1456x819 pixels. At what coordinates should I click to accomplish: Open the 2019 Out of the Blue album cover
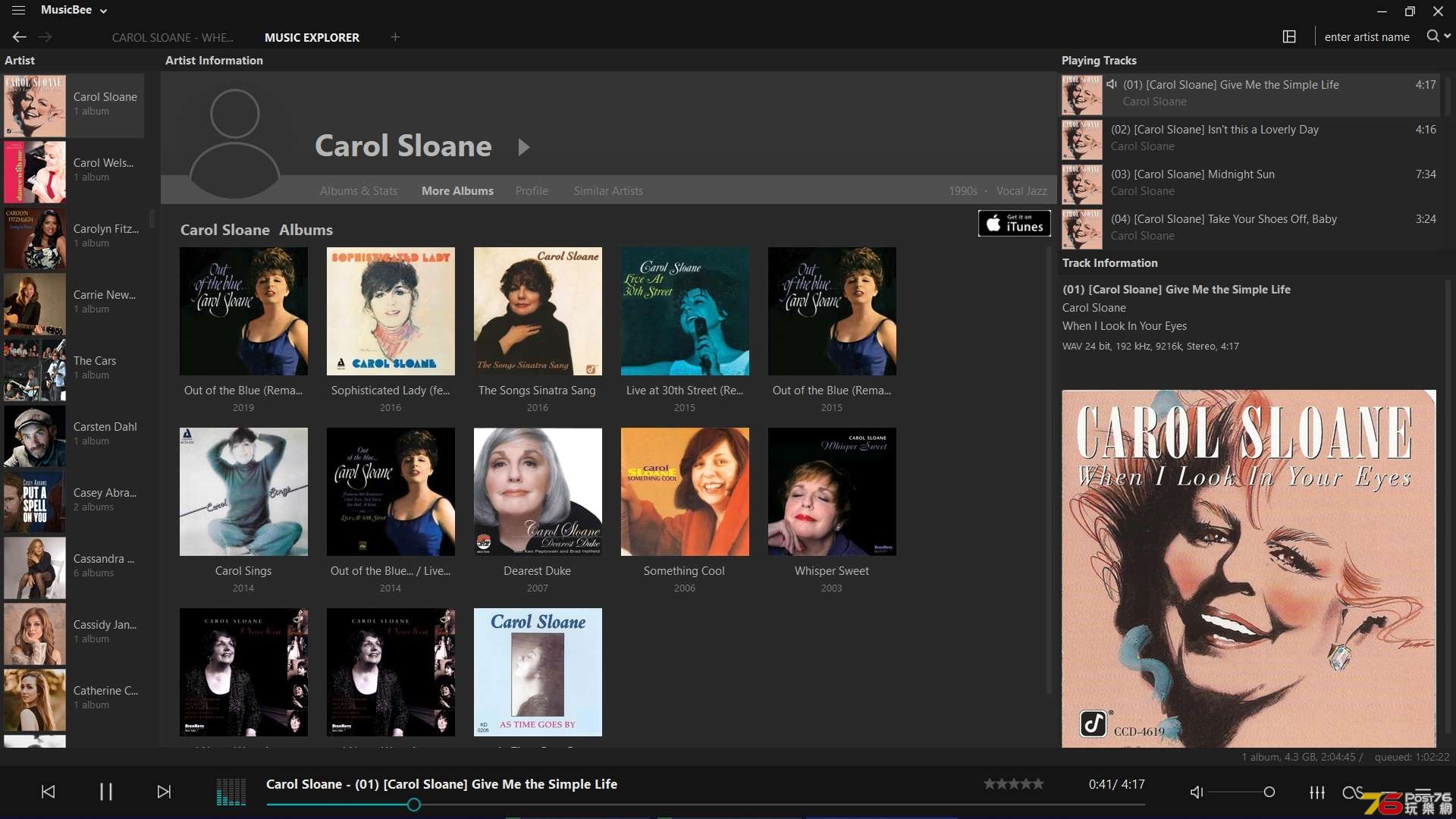243,311
